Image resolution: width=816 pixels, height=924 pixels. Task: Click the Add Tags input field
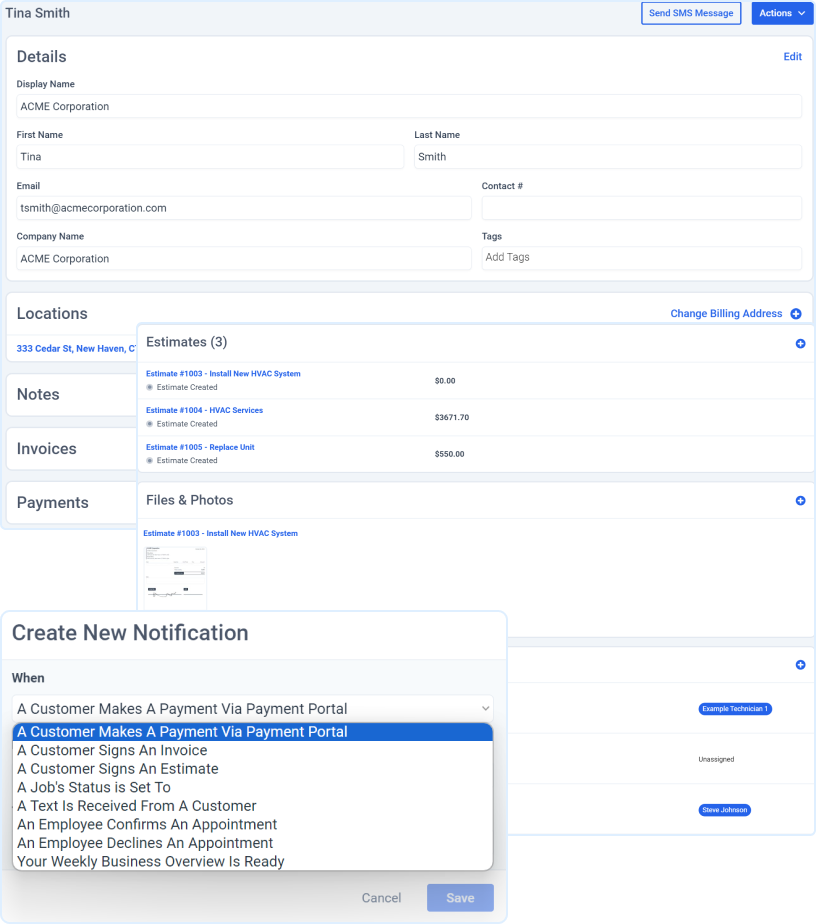(x=641, y=257)
